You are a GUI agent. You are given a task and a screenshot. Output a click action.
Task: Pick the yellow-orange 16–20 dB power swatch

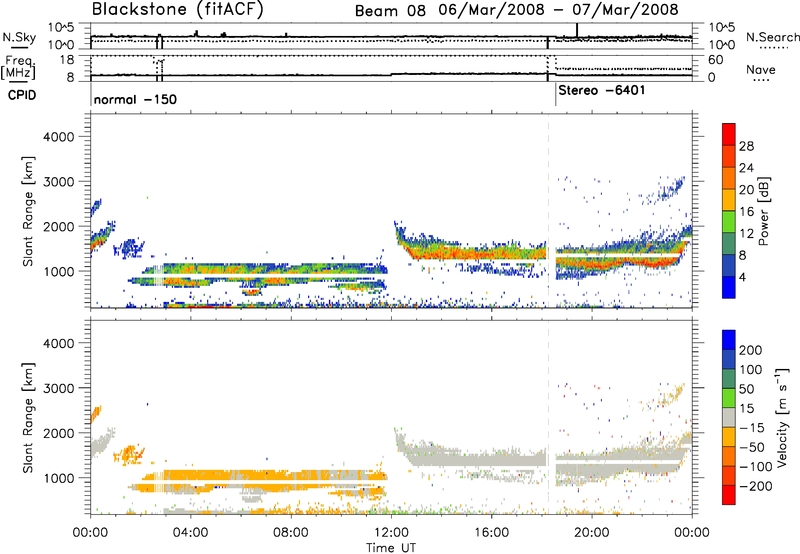coord(729,200)
